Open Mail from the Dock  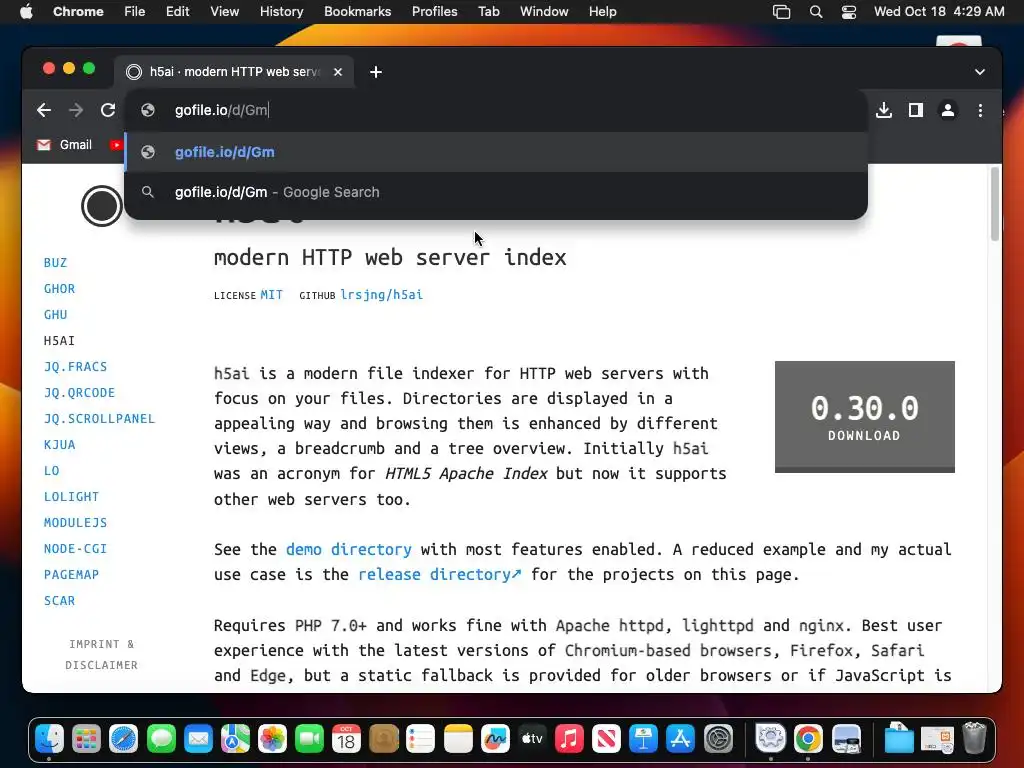[x=199, y=739]
